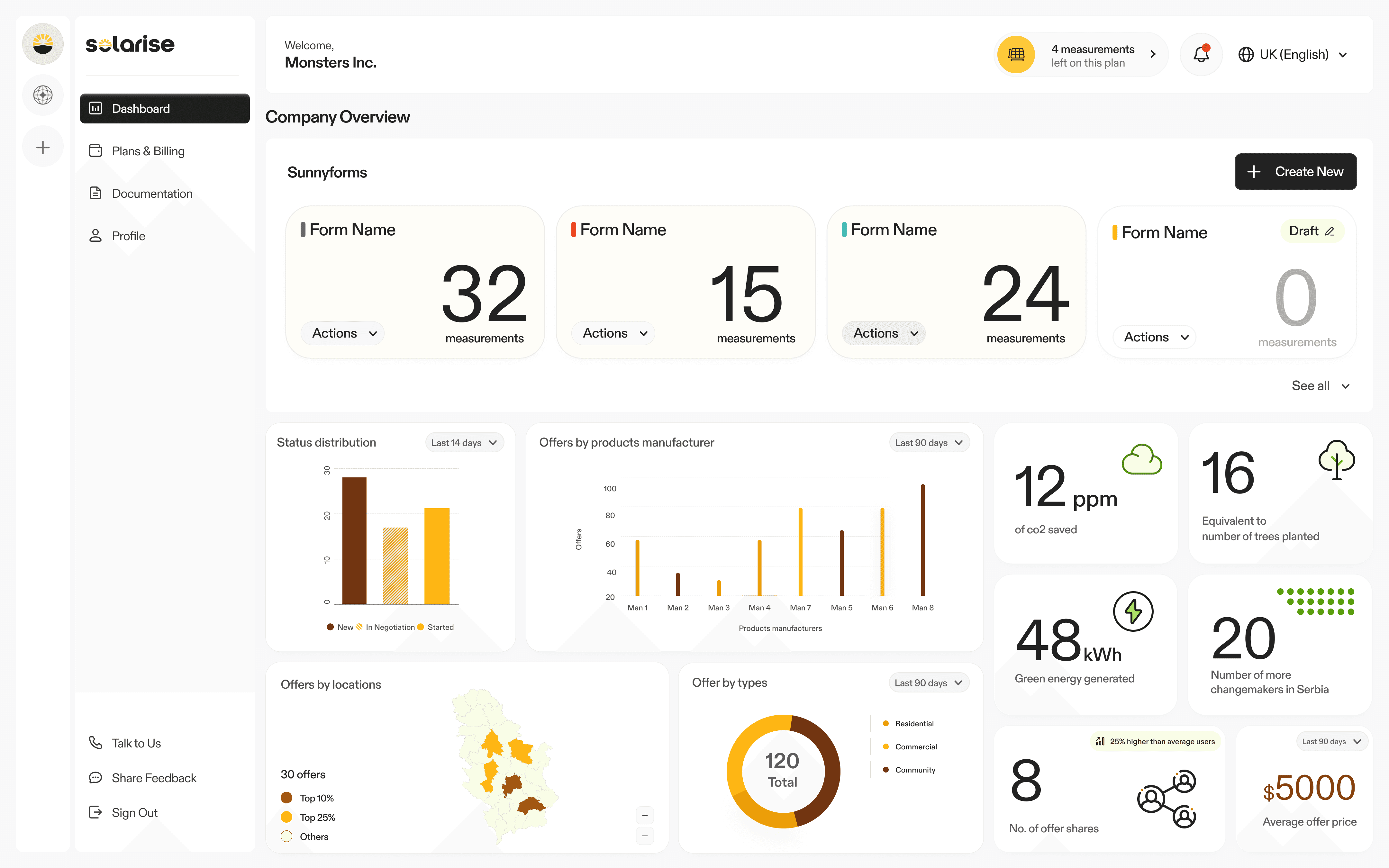Click the $5000 average offer price value
The width and height of the screenshot is (1389, 868).
pyautogui.click(x=1309, y=788)
